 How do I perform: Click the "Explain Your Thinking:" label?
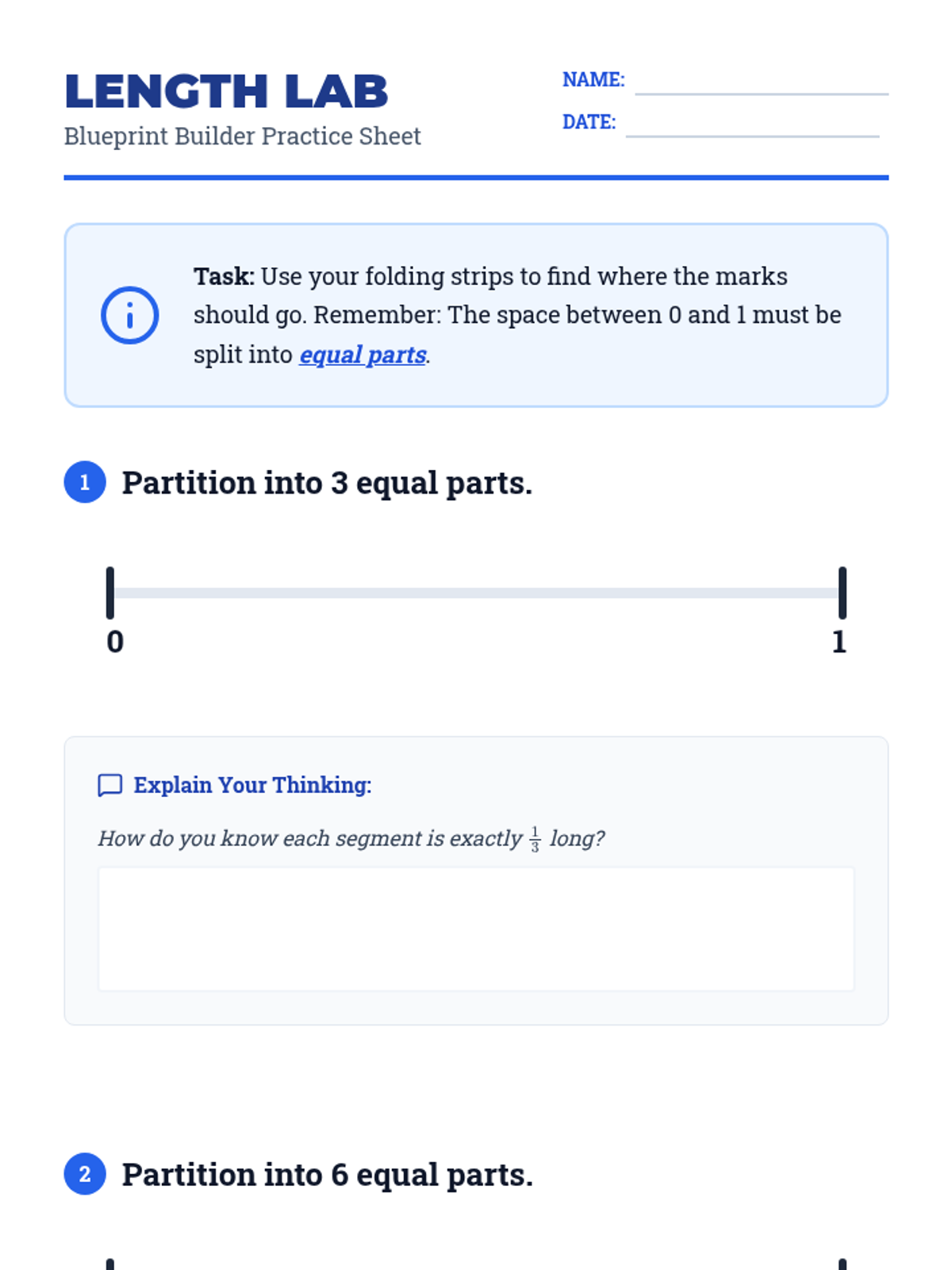click(252, 785)
